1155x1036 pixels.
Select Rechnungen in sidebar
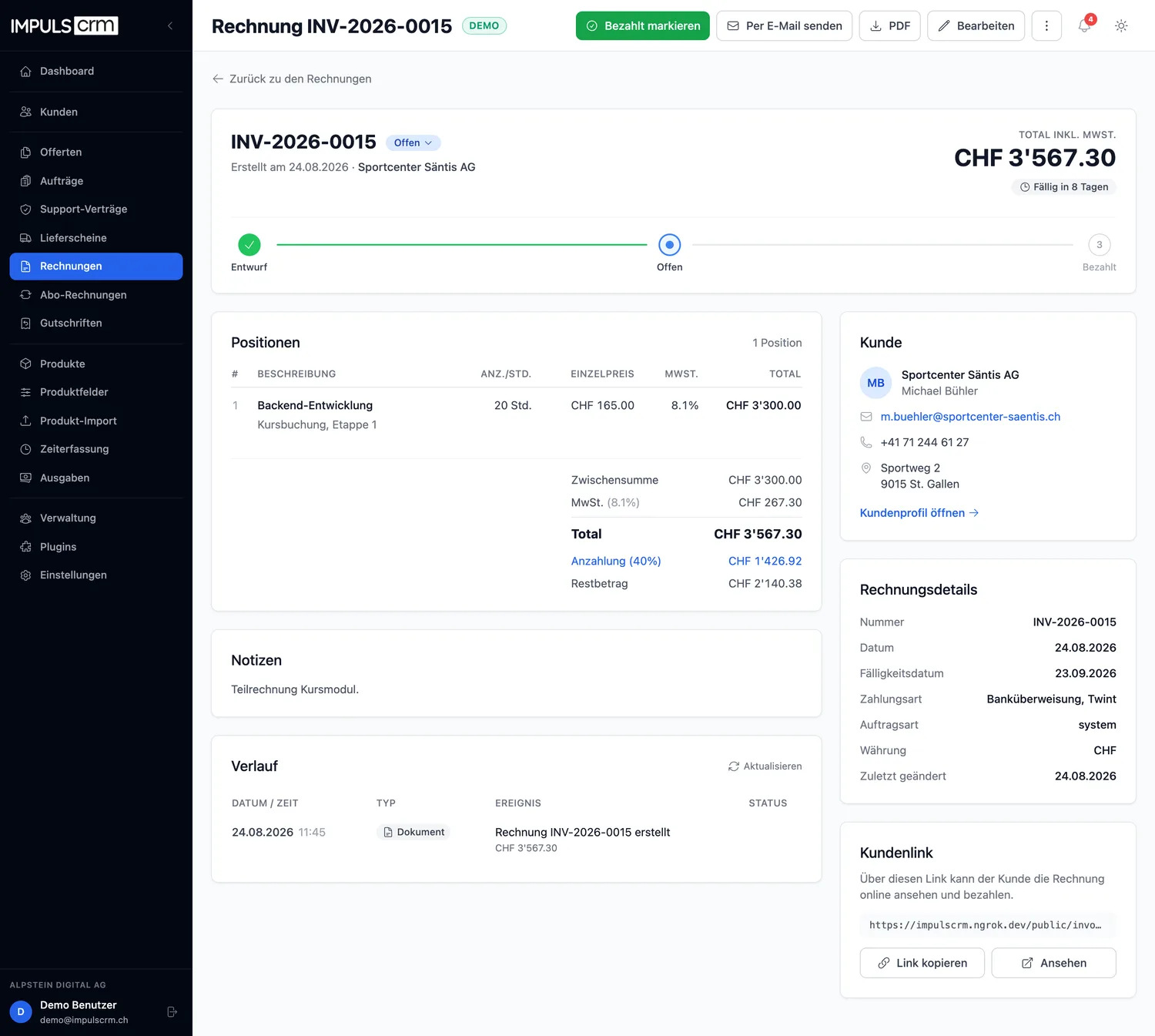(x=96, y=267)
